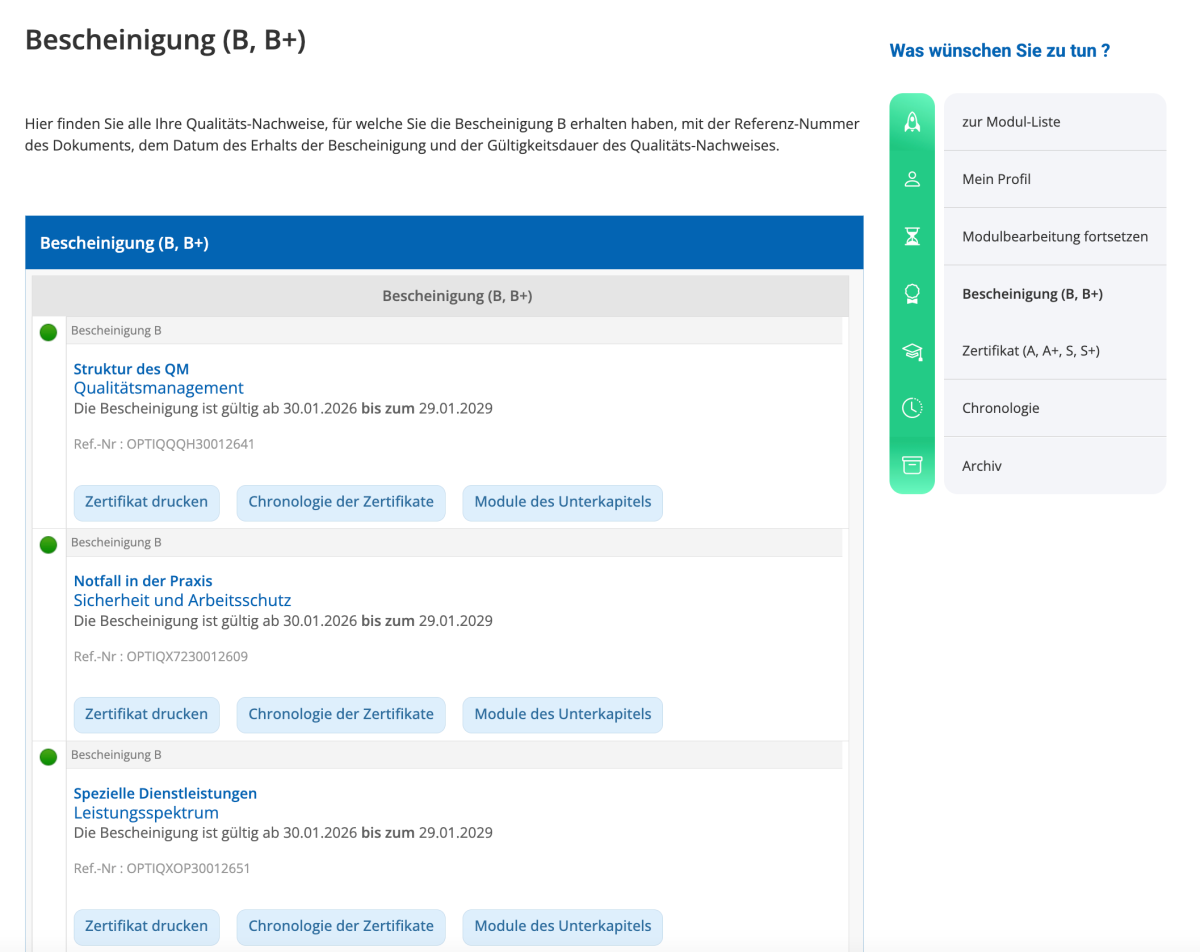Click the person icon for Mein Profil
Image resolution: width=1200 pixels, height=952 pixels.
(911, 179)
